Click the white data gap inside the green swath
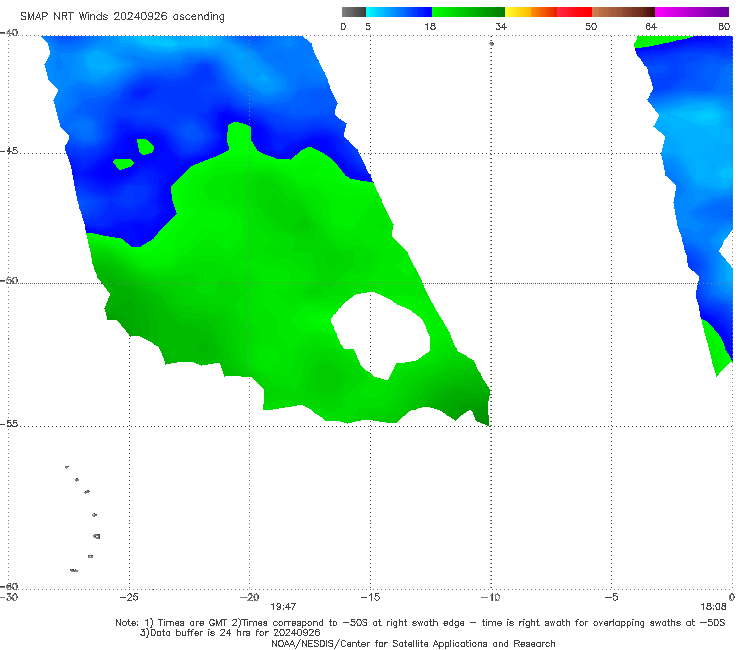 pos(380,333)
